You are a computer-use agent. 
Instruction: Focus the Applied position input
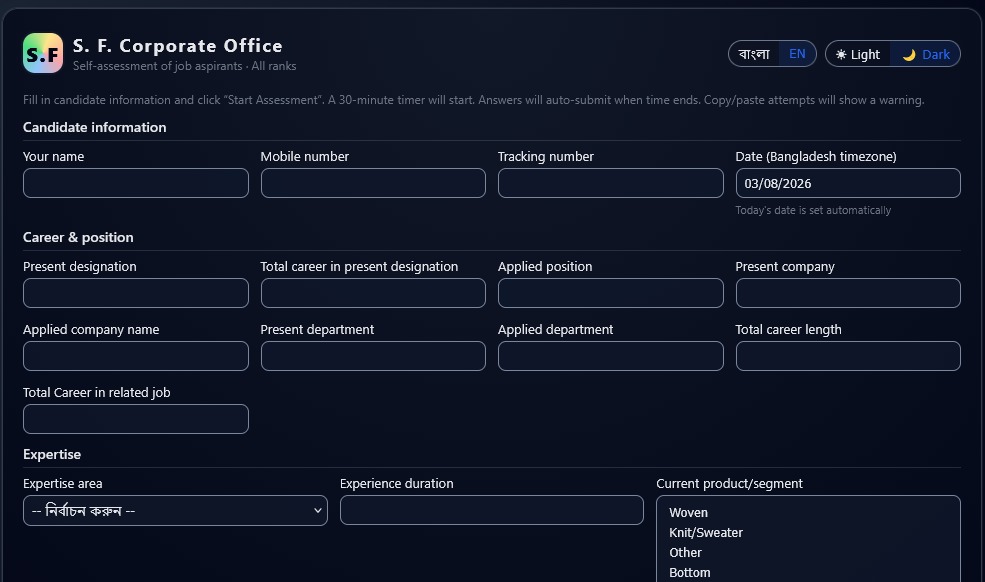pos(611,293)
